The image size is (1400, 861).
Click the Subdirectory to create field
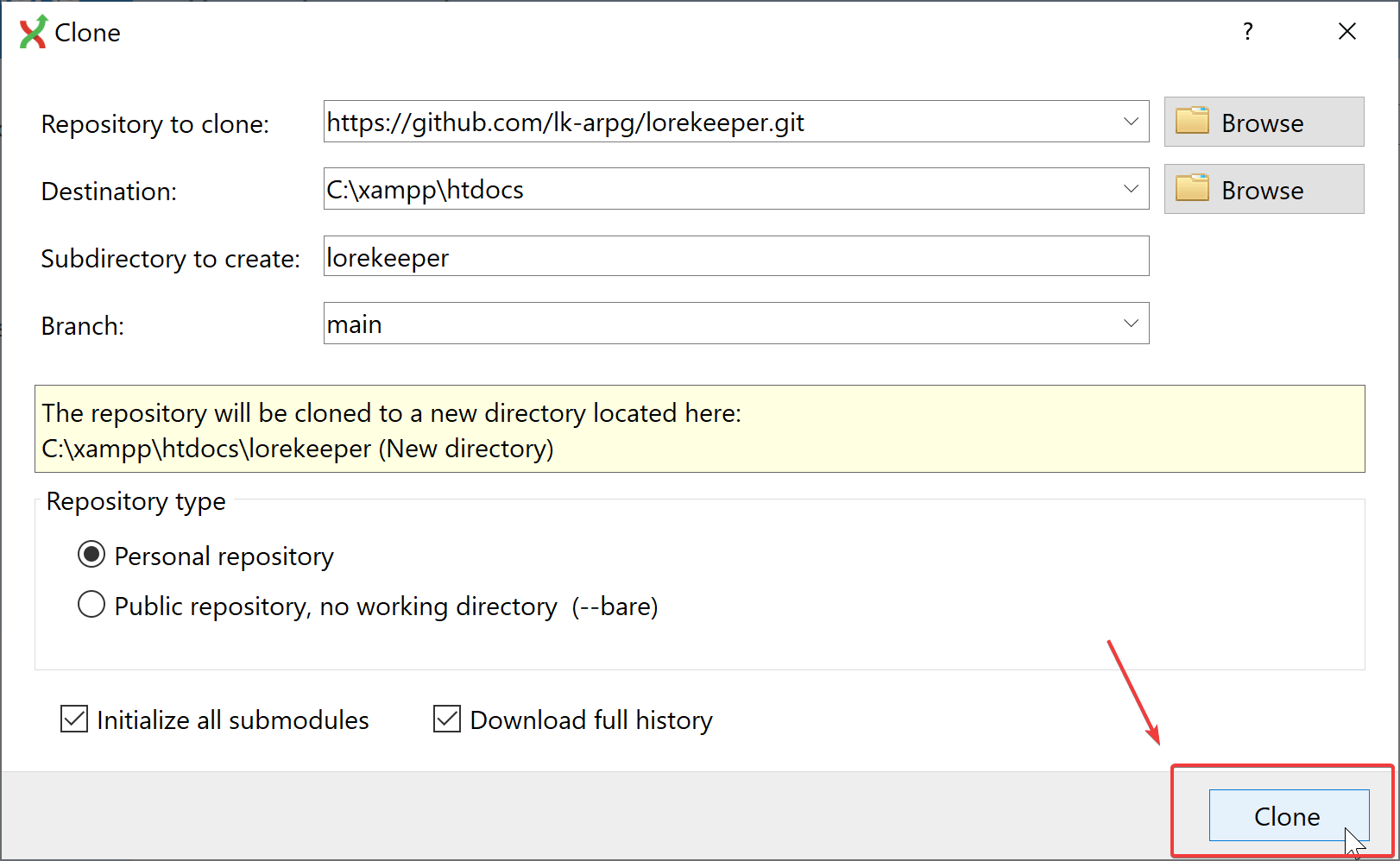[x=735, y=256]
